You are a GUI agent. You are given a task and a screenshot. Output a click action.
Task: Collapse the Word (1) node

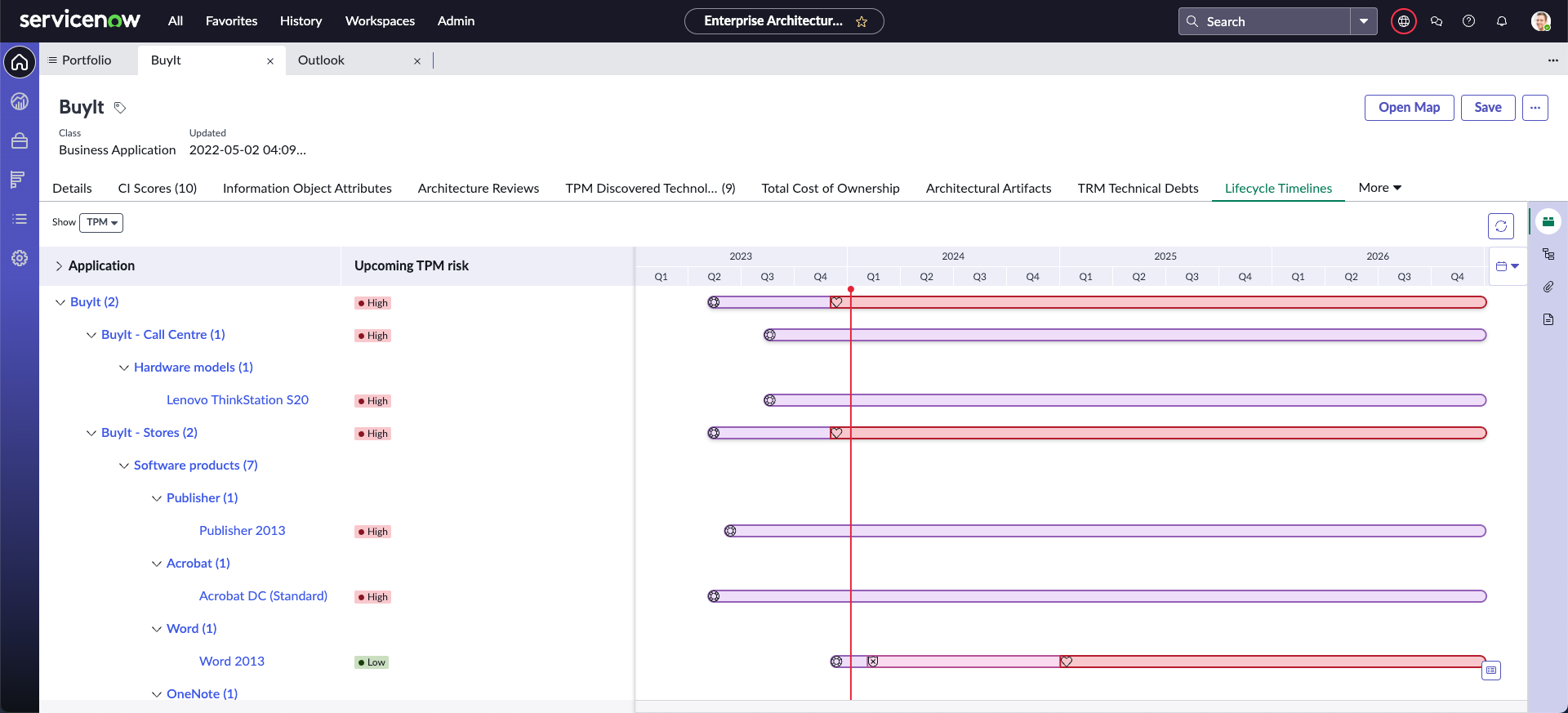[157, 629]
